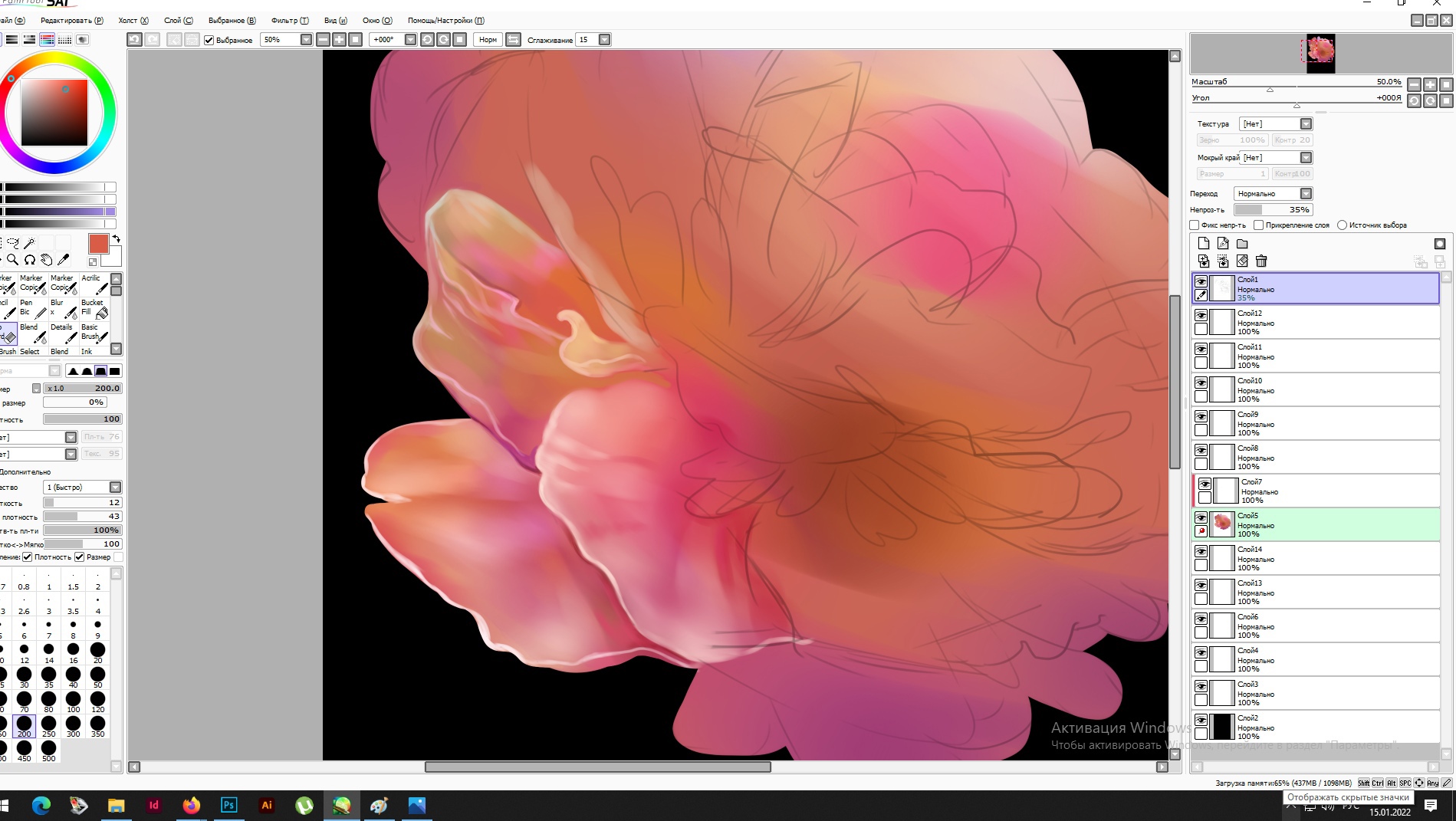1456x821 pixels.
Task: Select the Magic Wand tool
Action: click(x=30, y=243)
